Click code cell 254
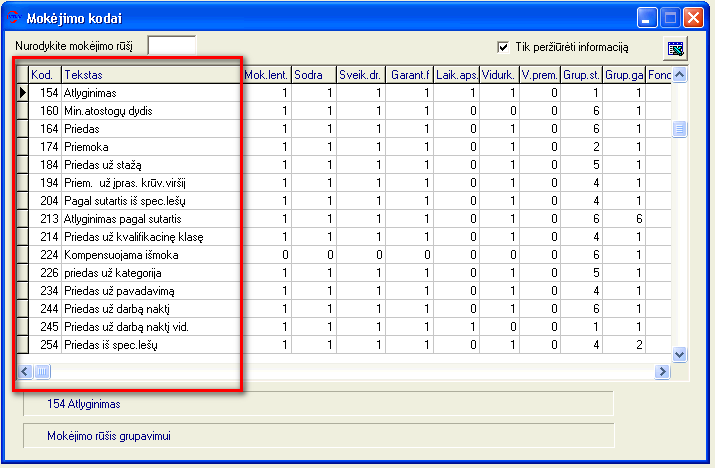The image size is (715, 468). [45, 345]
